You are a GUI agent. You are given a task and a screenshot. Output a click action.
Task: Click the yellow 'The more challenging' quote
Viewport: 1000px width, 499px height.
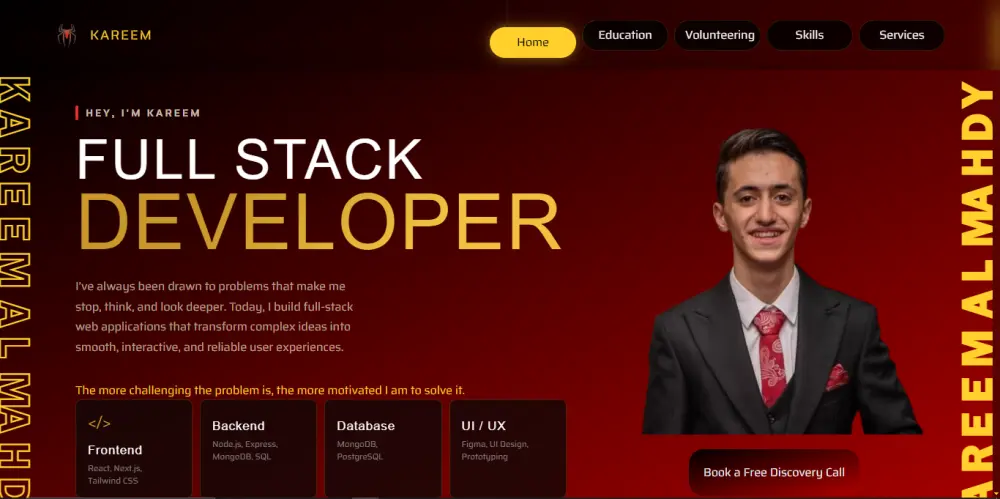click(270, 390)
